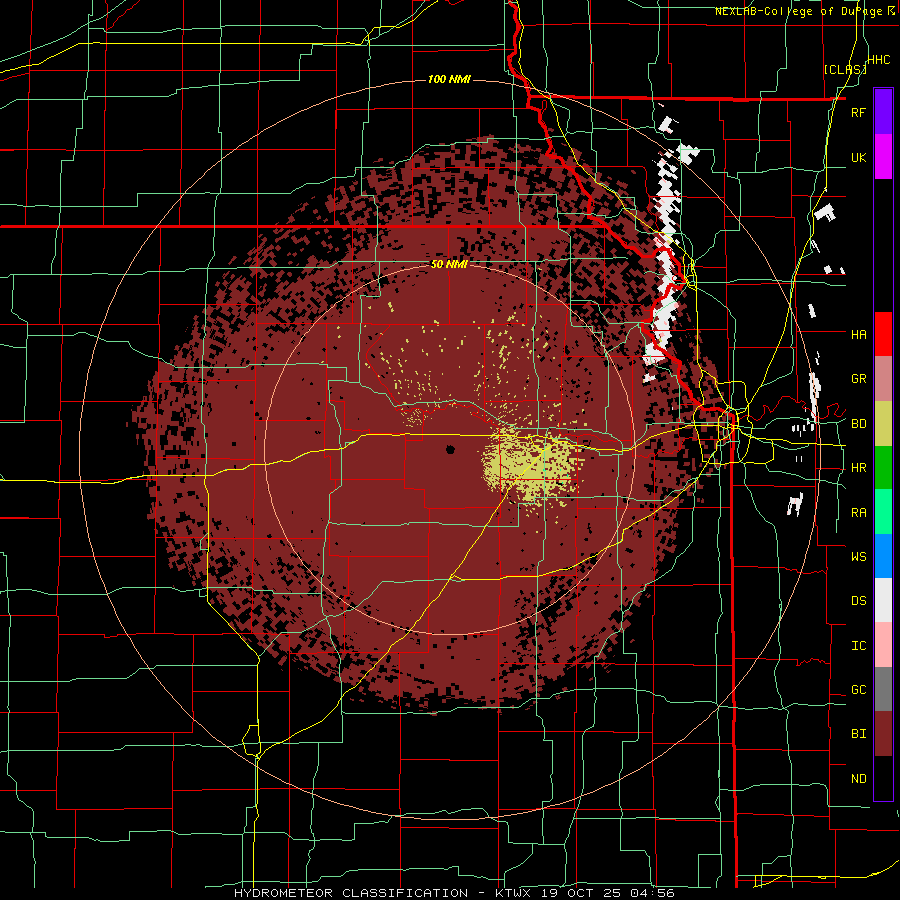
Task: Click the DS white legend swatch
Action: click(883, 600)
